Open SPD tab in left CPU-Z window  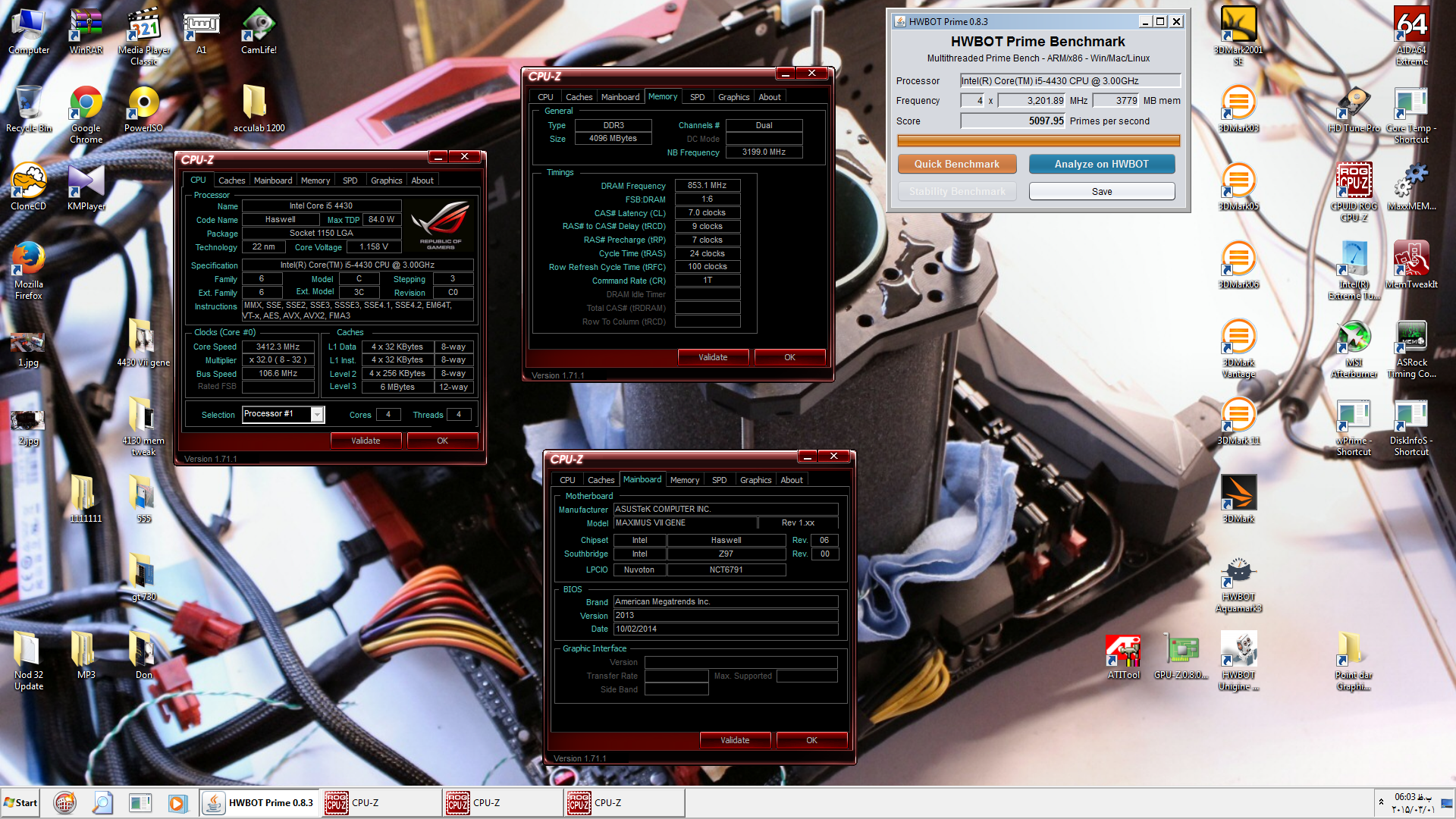tap(350, 180)
